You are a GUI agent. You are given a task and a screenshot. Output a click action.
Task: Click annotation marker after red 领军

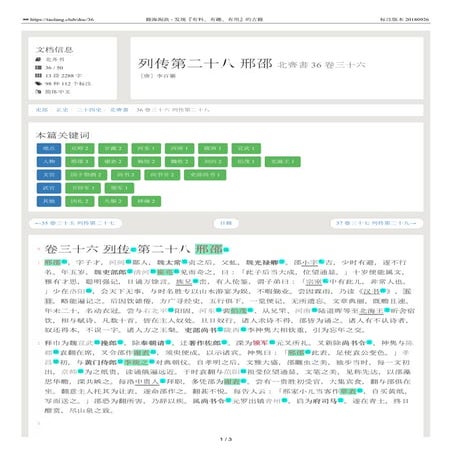[x=272, y=342]
